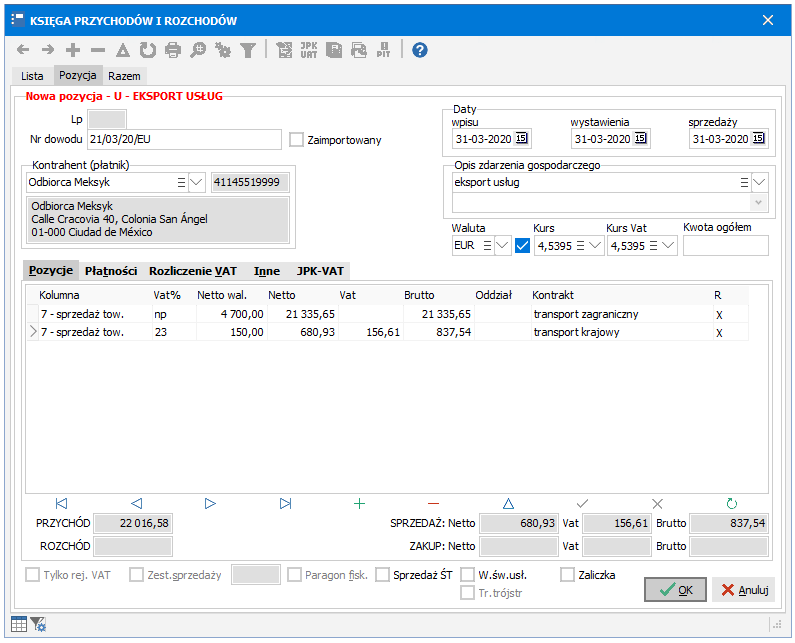
Task: Uncheck the currency rate checkbox beside EUR
Action: [x=522, y=246]
